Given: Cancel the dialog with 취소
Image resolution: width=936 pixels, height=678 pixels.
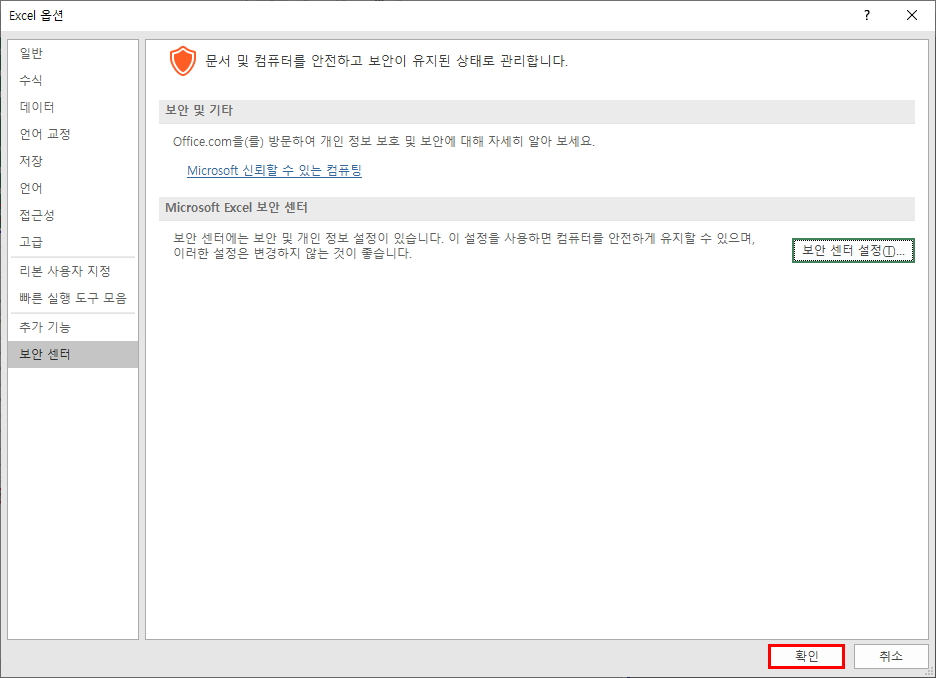Looking at the screenshot, I should (x=891, y=657).
